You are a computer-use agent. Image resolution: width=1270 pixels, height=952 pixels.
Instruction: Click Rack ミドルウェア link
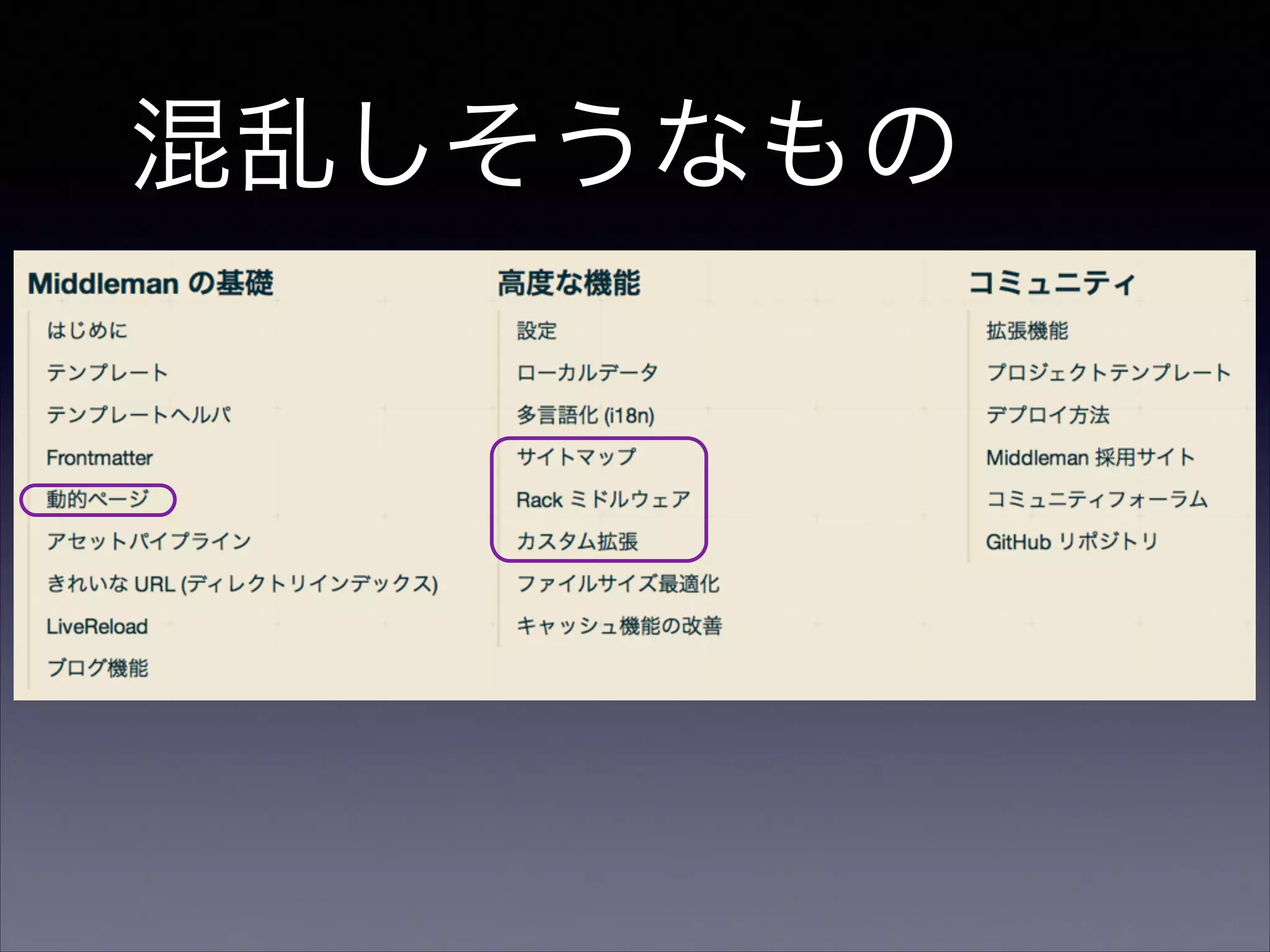[x=603, y=500]
